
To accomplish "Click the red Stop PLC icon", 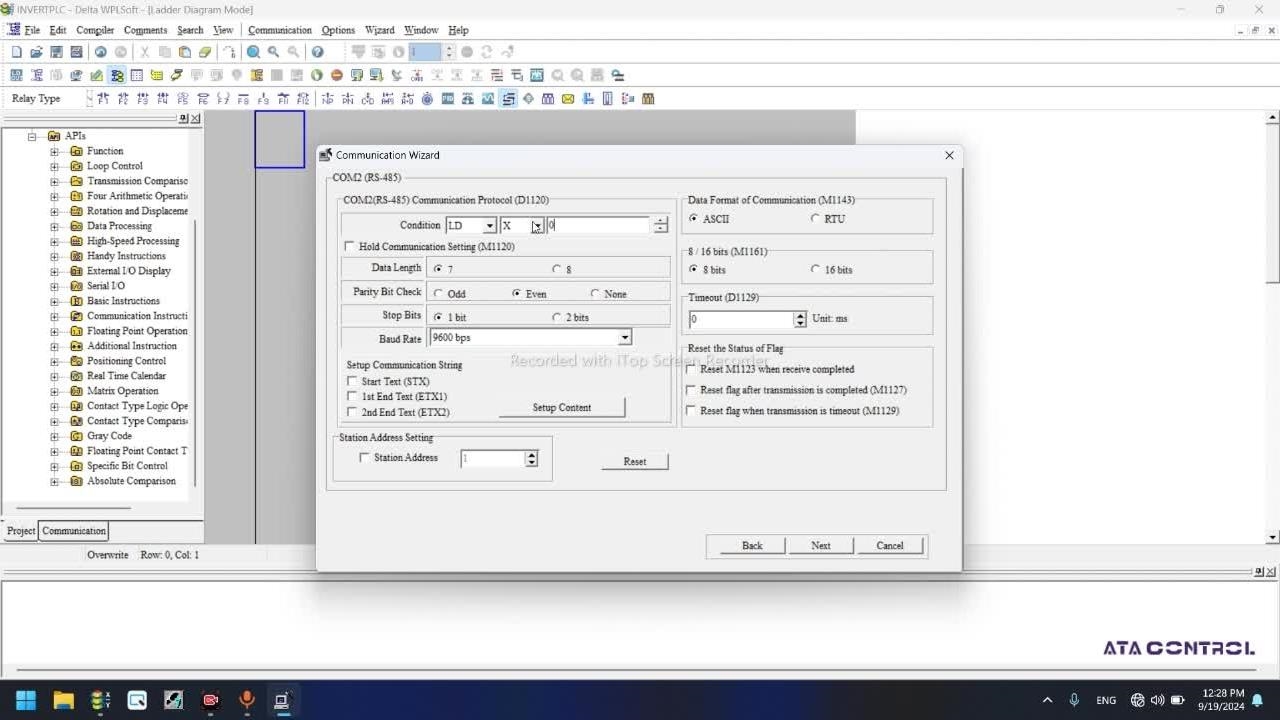I will 337,75.
